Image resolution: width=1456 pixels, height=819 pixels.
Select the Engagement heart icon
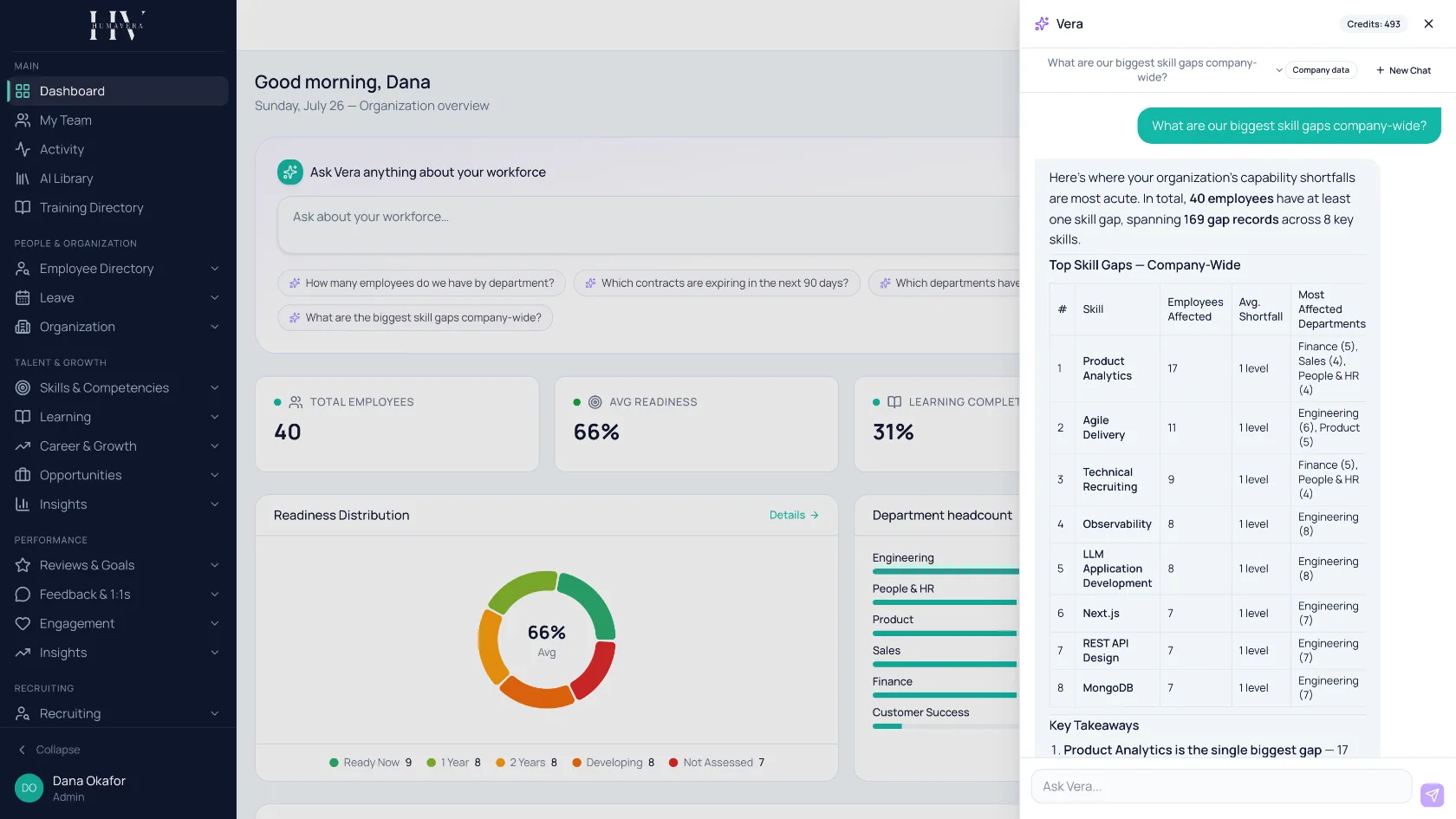(23, 624)
